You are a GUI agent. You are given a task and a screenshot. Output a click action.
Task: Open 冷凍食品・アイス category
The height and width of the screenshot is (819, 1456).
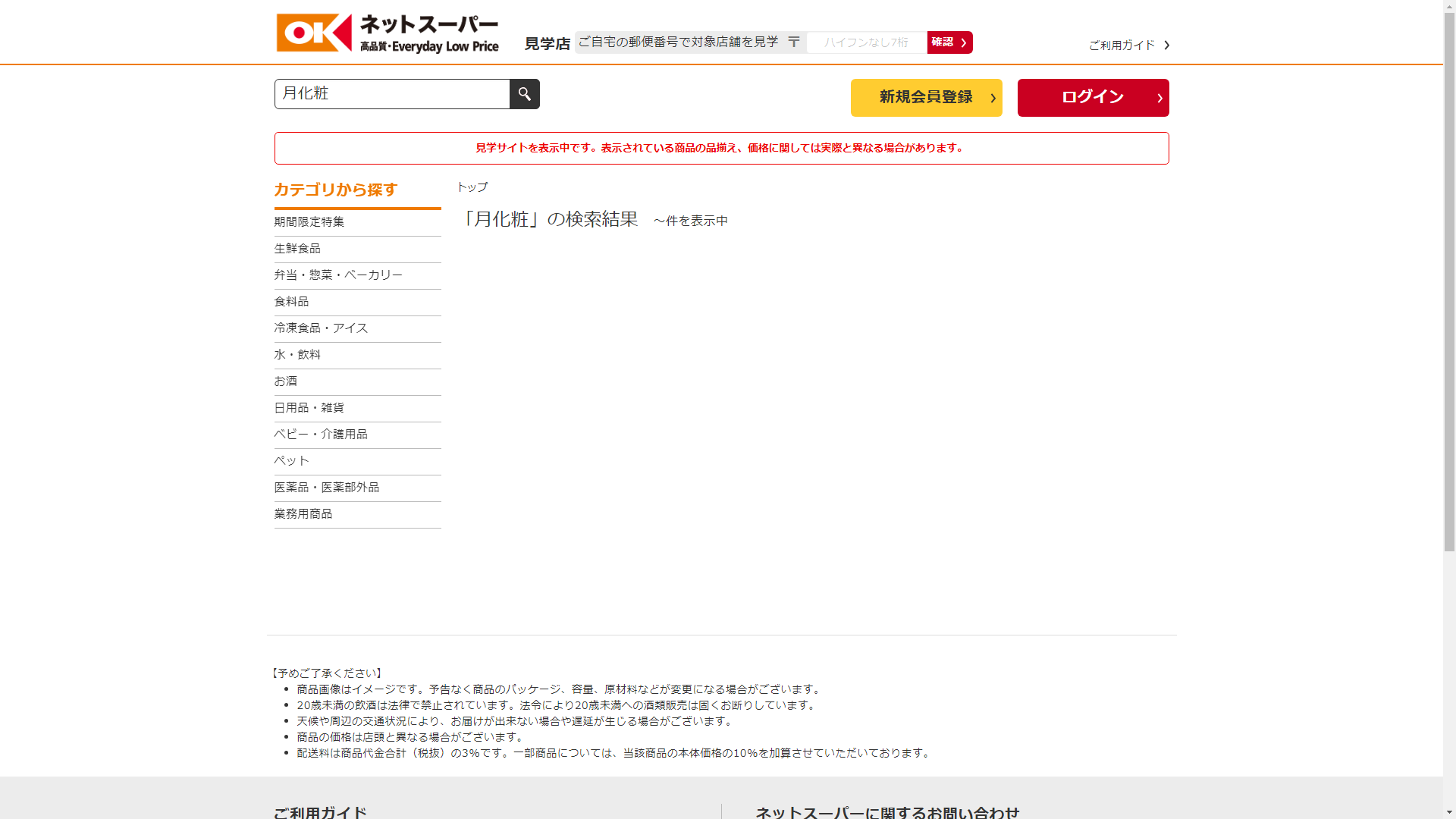pyautogui.click(x=321, y=328)
